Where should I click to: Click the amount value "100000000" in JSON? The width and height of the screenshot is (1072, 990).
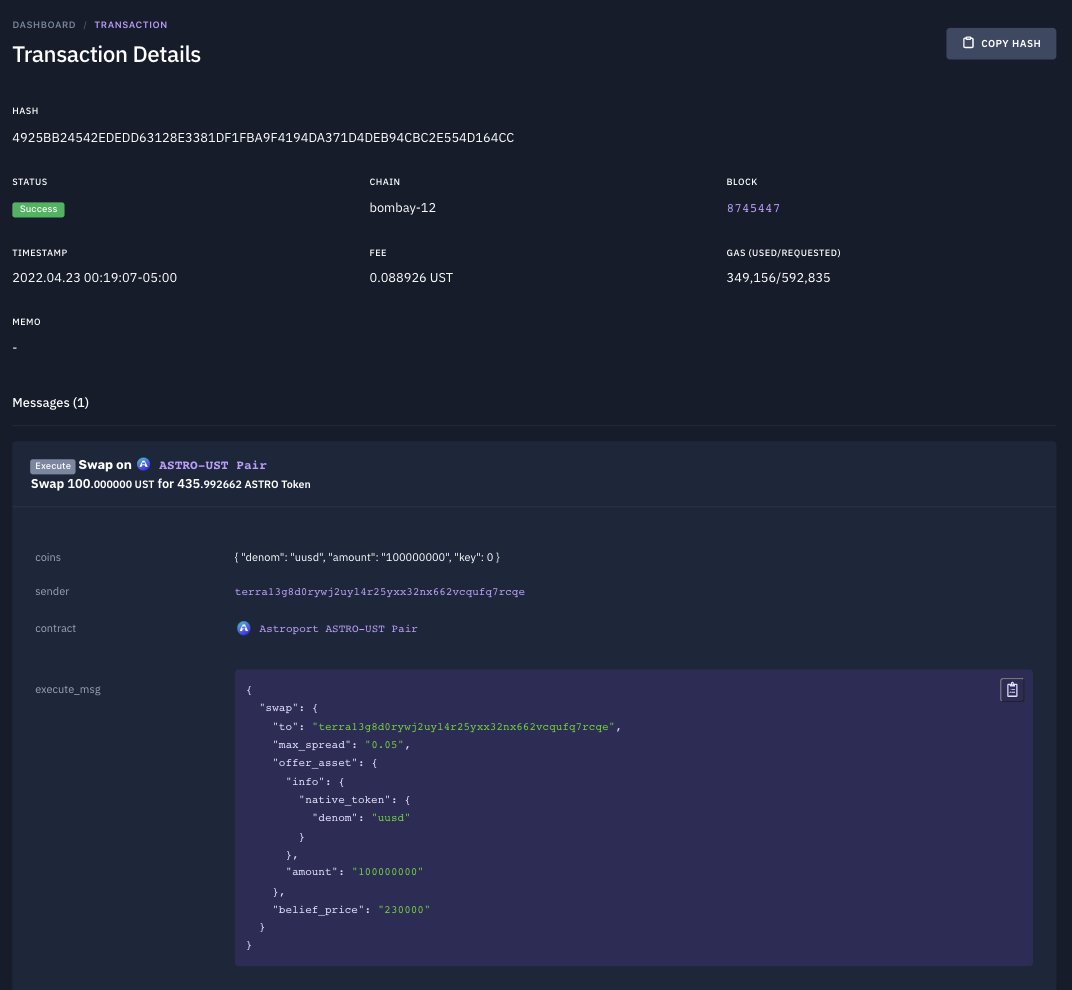388,872
